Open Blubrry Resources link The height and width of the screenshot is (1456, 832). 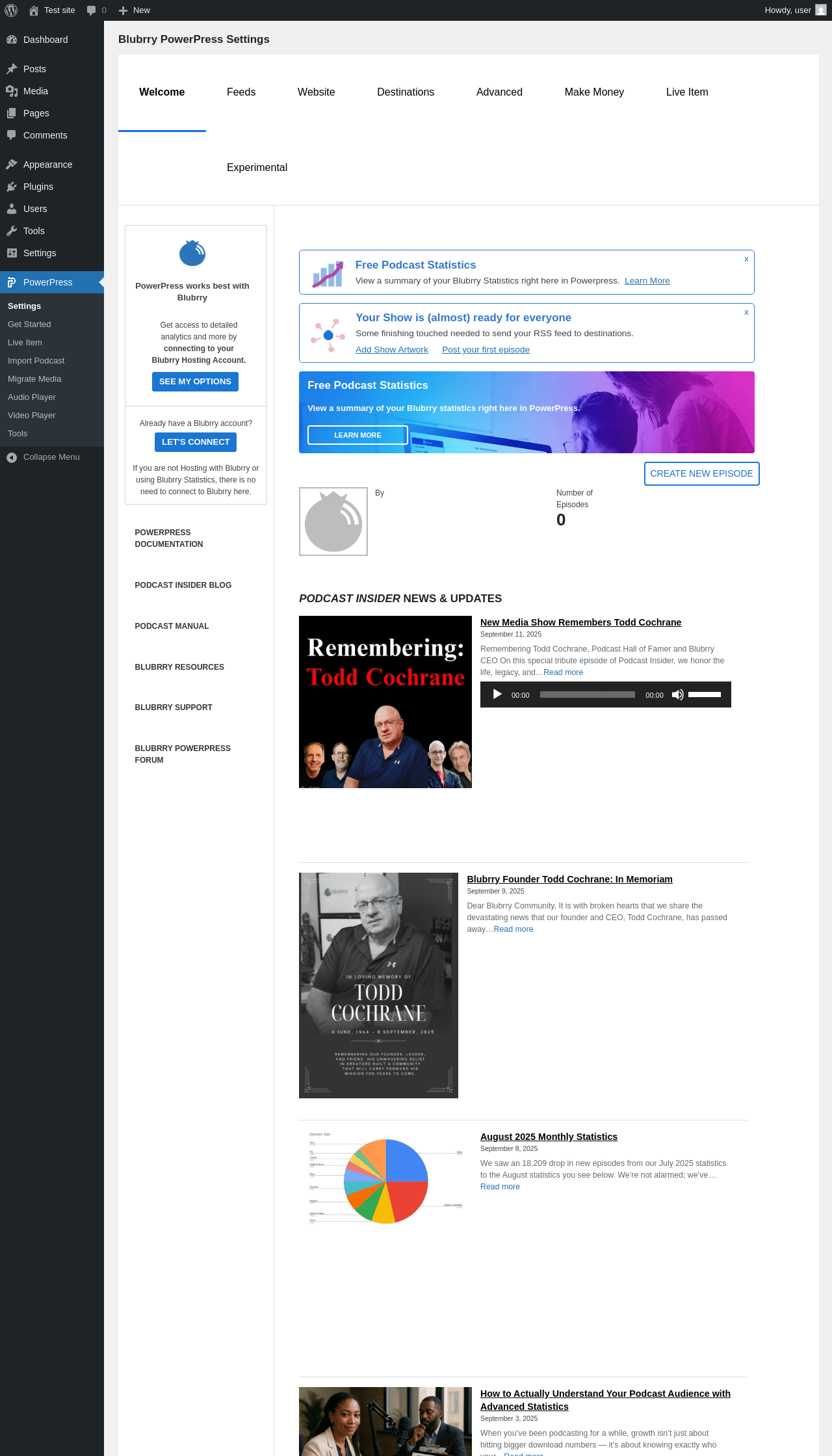click(x=179, y=667)
